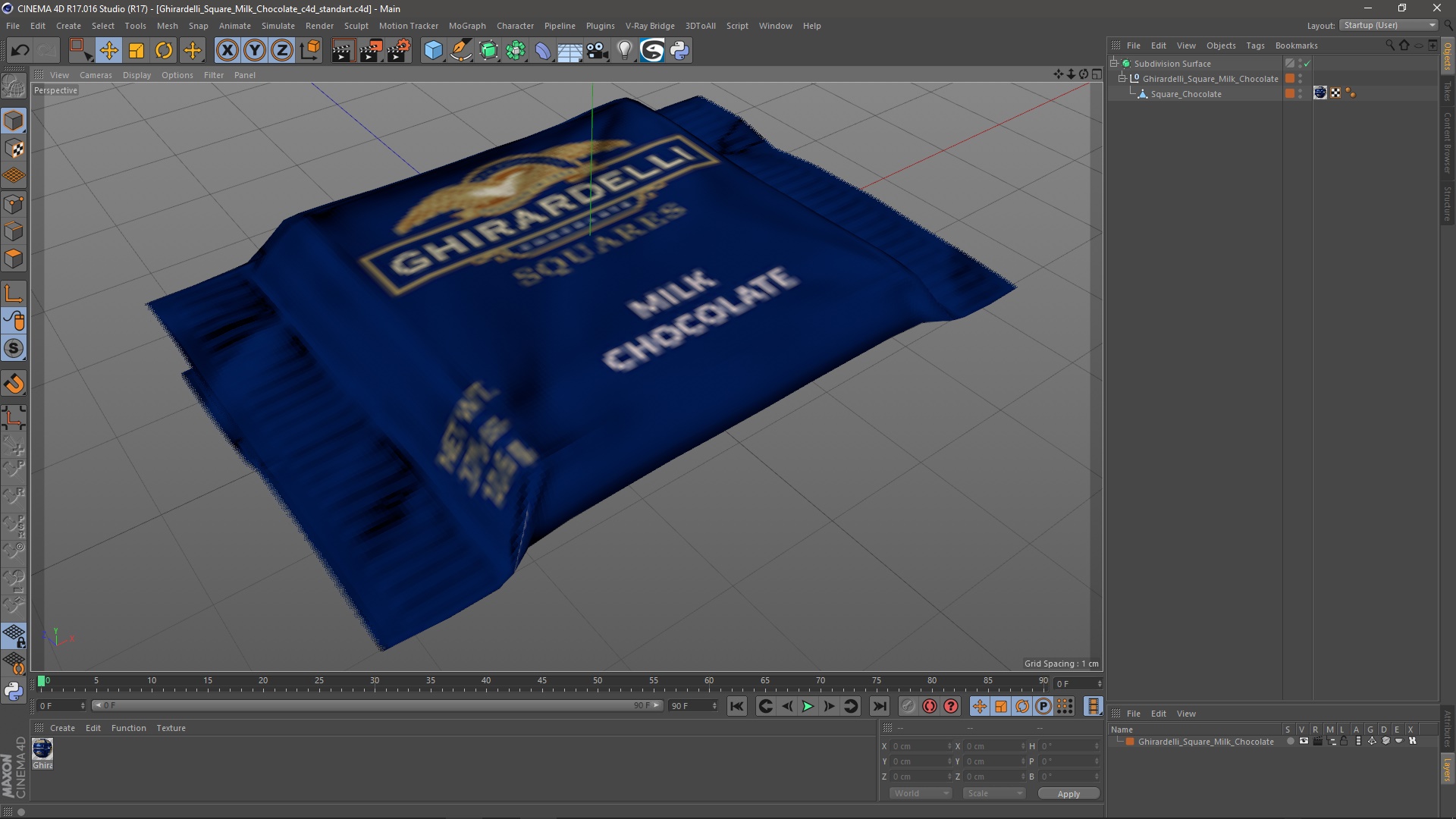Select the Rotate tool
The image size is (1456, 819).
tap(164, 51)
